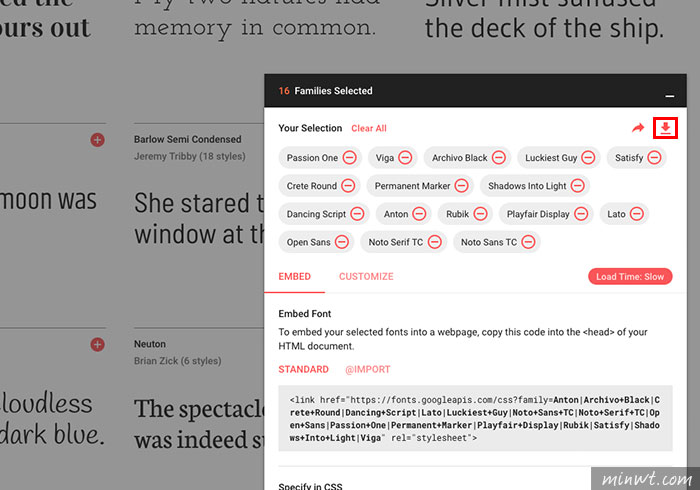The height and width of the screenshot is (490, 700).
Task: Click the Embed Font heading
Action: click(305, 314)
